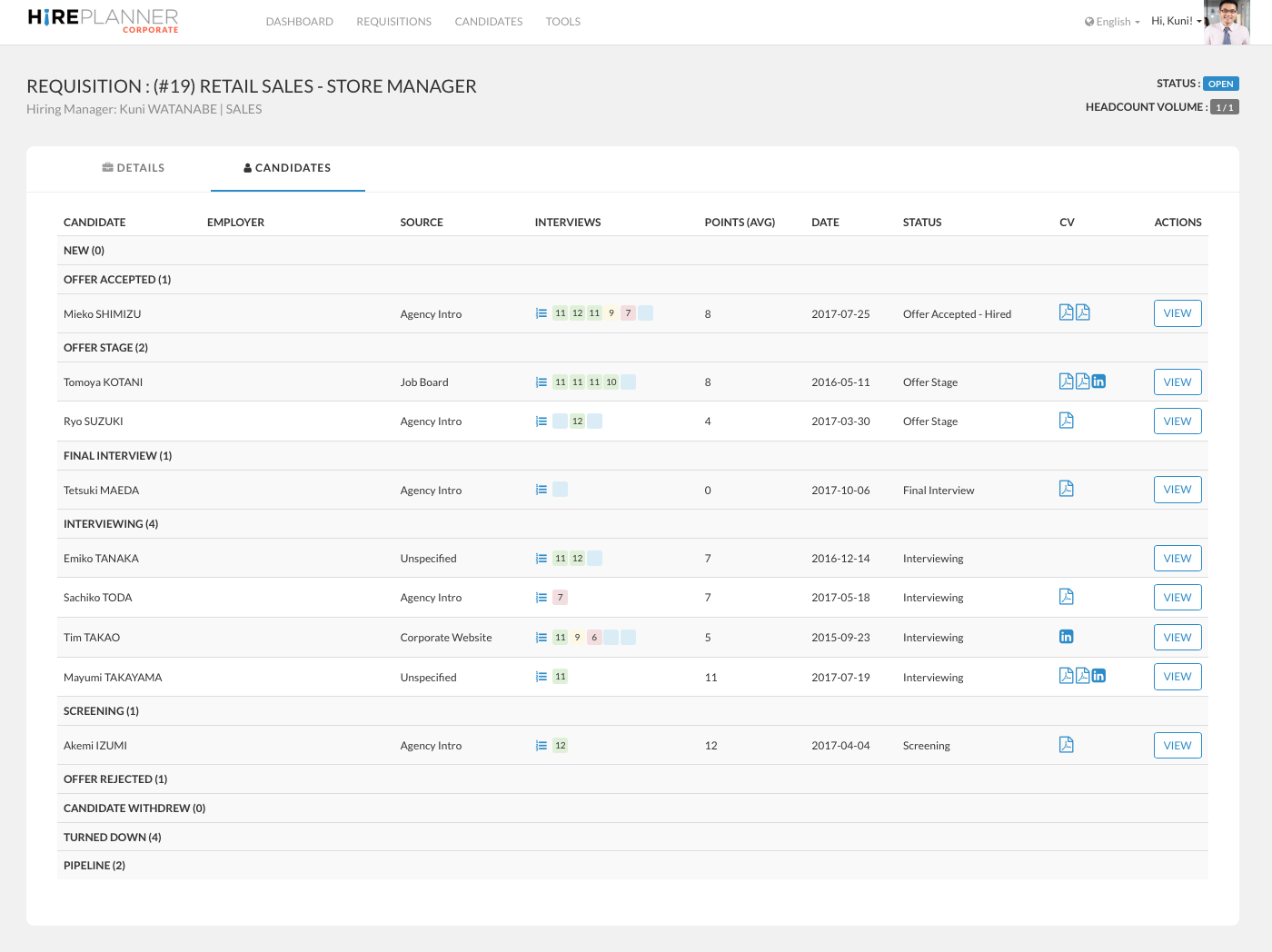Open Akemi IZUMI's PDF CV icon

(x=1066, y=745)
